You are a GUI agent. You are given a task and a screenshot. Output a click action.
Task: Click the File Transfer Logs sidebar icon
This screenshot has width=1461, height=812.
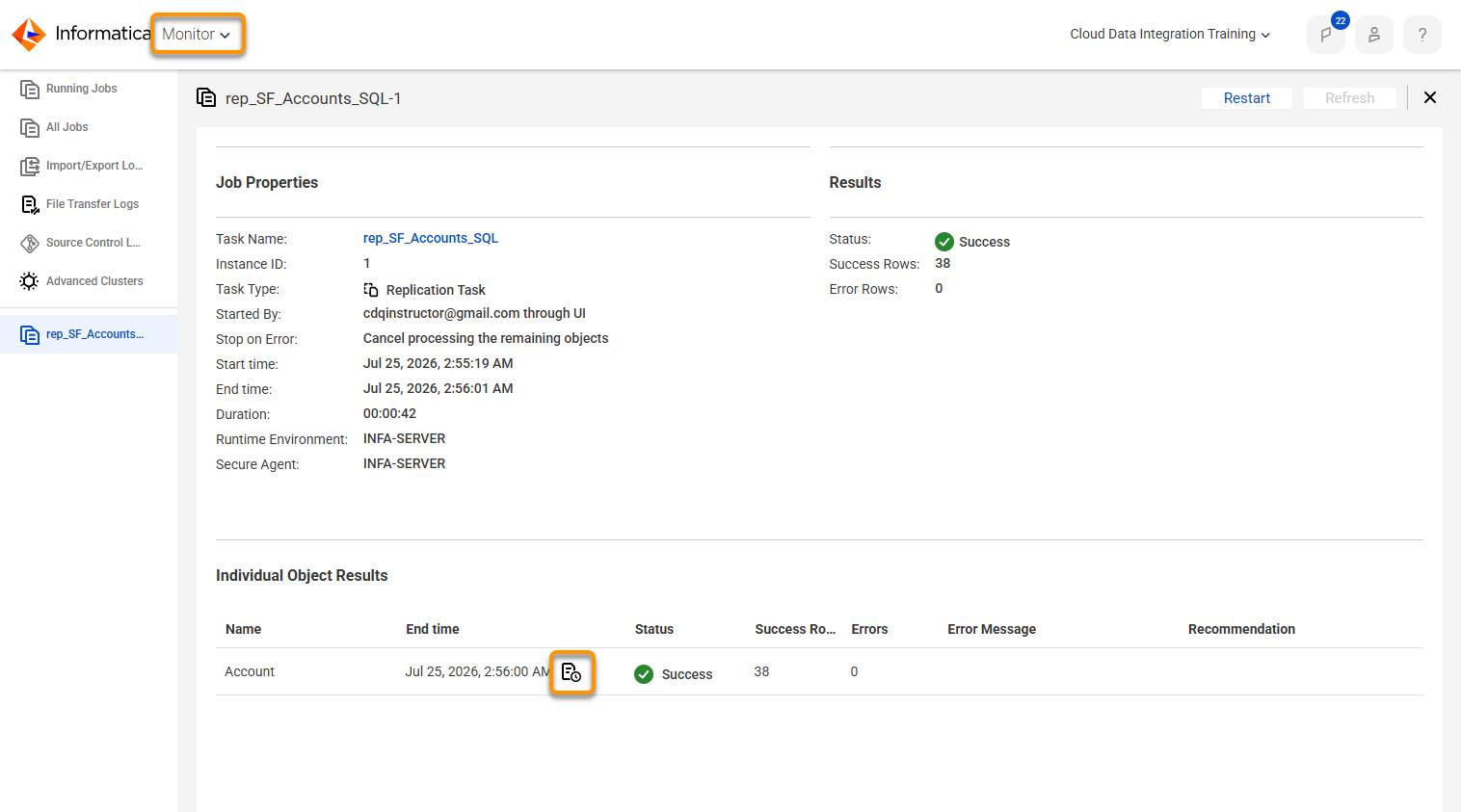tap(30, 204)
